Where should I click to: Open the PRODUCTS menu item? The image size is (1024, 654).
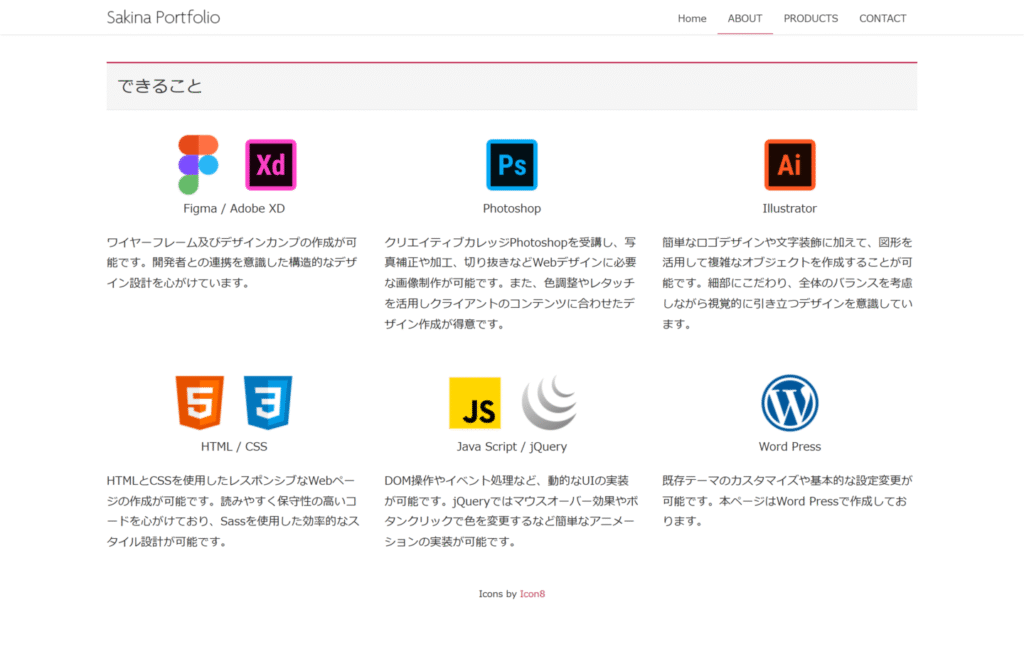coord(810,18)
